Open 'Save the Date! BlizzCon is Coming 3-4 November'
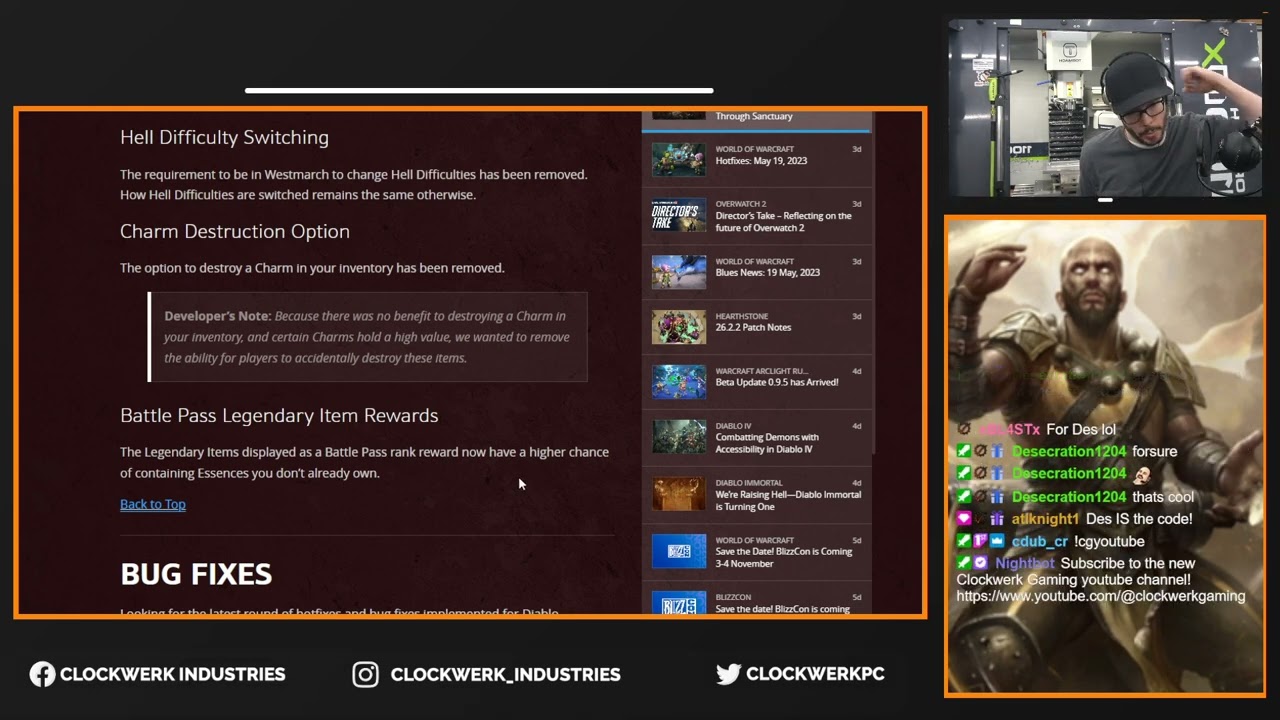Viewport: 1280px width, 720px height. tap(784, 557)
